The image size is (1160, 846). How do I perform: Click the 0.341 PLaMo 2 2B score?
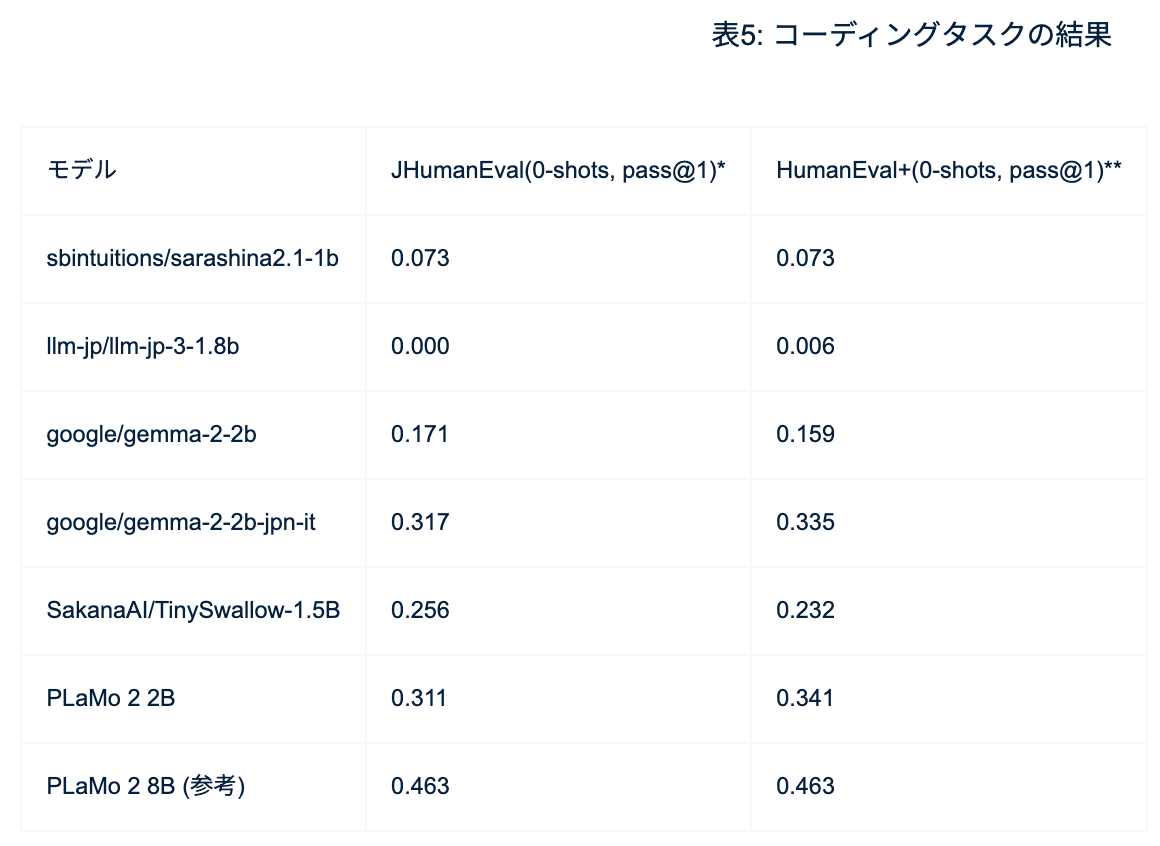click(x=805, y=698)
